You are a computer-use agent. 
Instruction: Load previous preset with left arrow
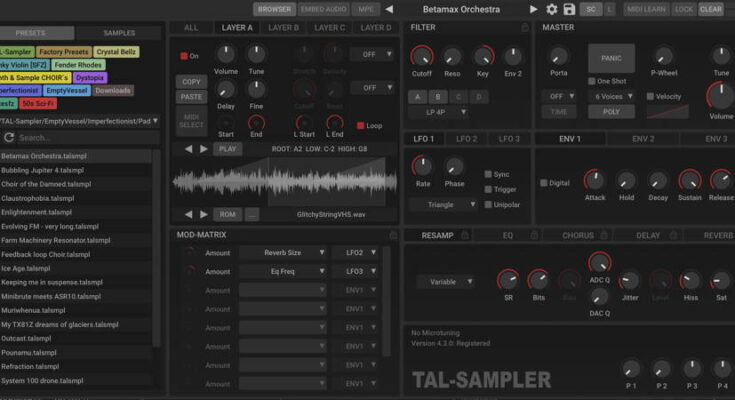point(389,9)
